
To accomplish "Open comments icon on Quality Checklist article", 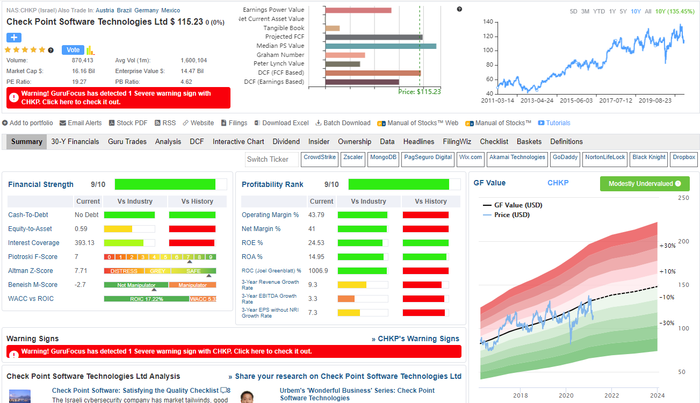I will 226,390.
